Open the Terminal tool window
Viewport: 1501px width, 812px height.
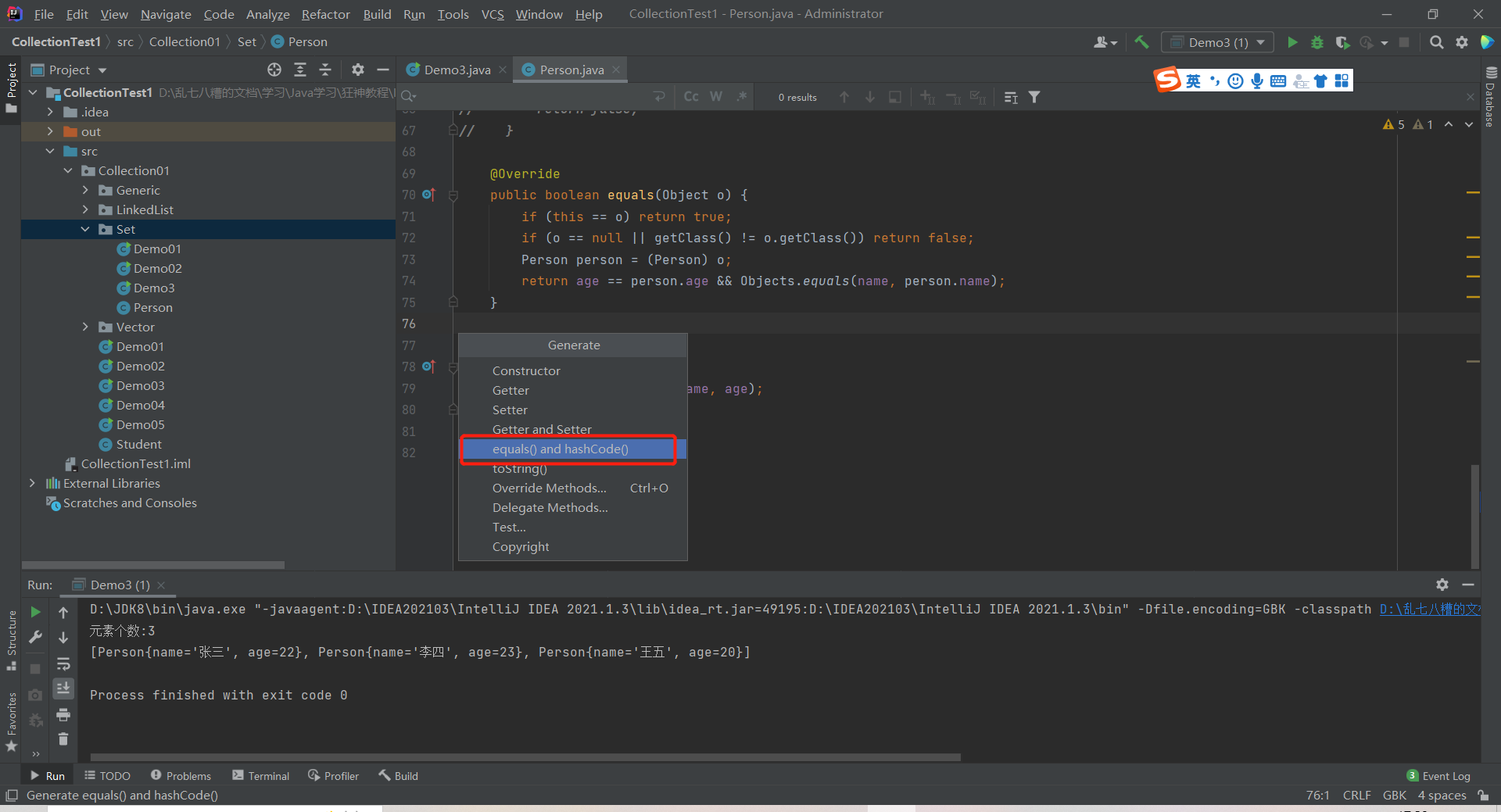[261, 775]
